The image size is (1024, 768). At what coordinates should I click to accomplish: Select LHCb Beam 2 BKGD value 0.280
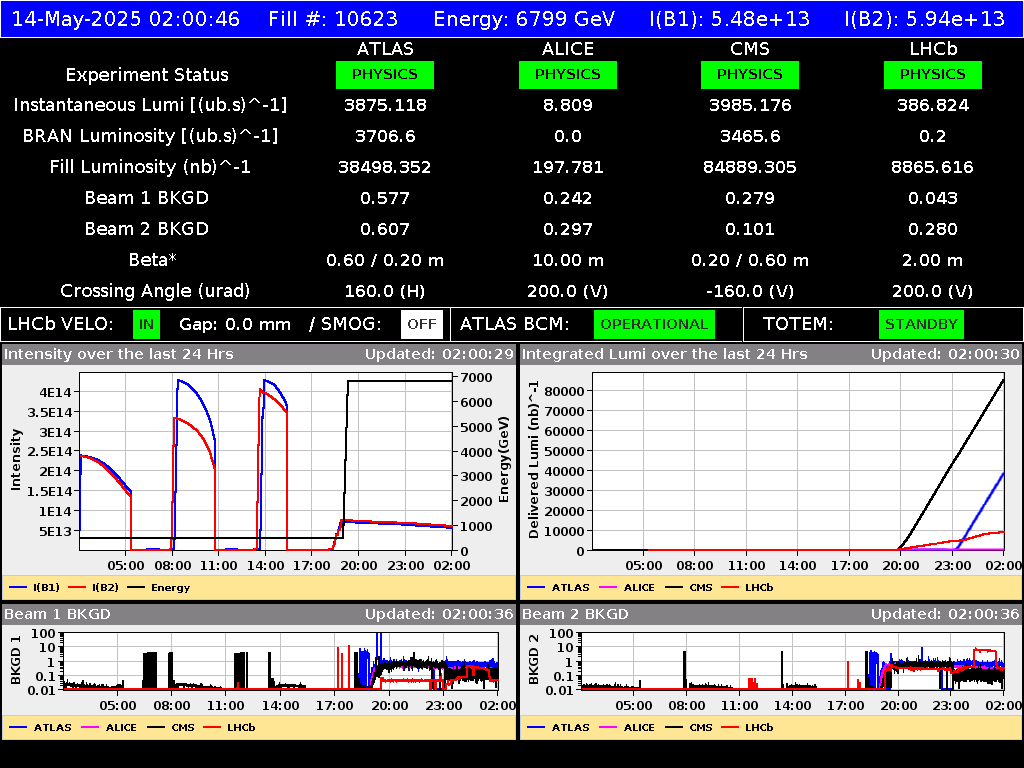click(x=933, y=229)
